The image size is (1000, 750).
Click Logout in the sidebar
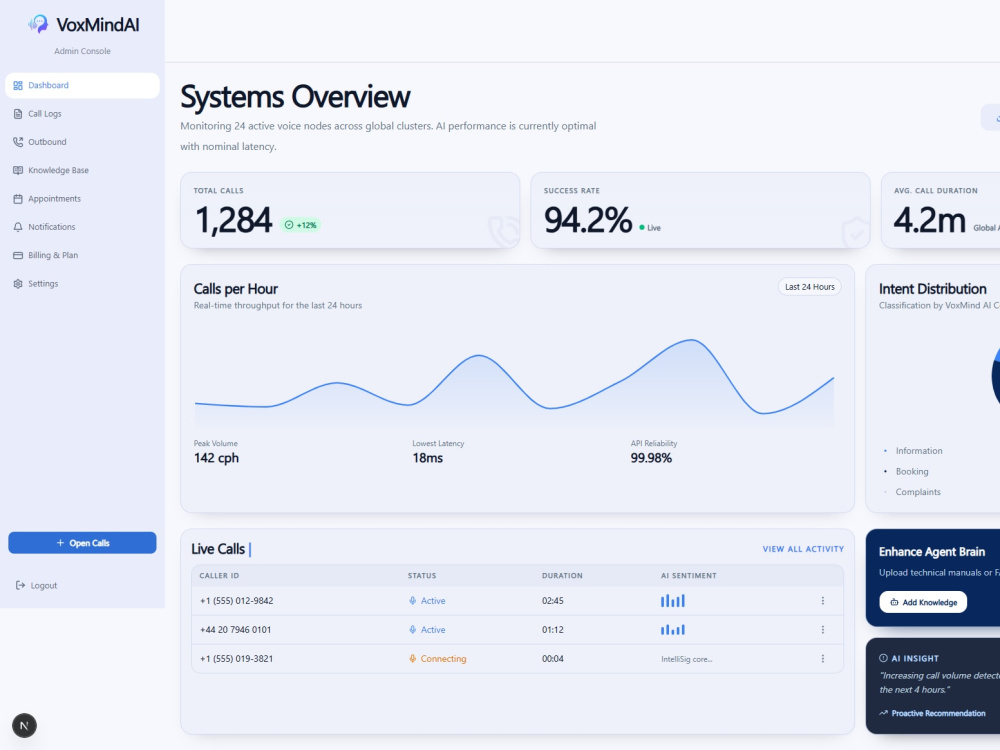(37, 585)
